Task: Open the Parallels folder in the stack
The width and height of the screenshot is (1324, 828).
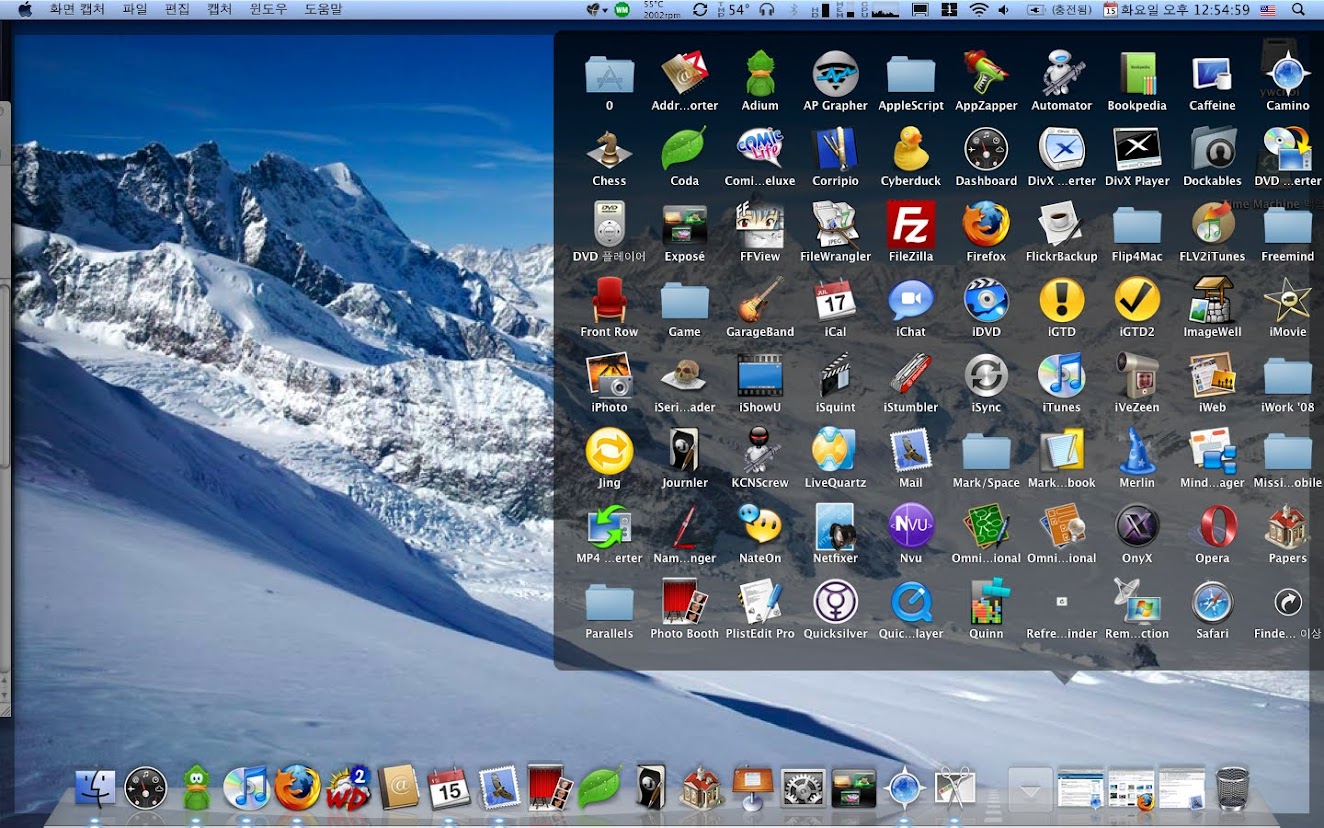Action: pos(609,604)
